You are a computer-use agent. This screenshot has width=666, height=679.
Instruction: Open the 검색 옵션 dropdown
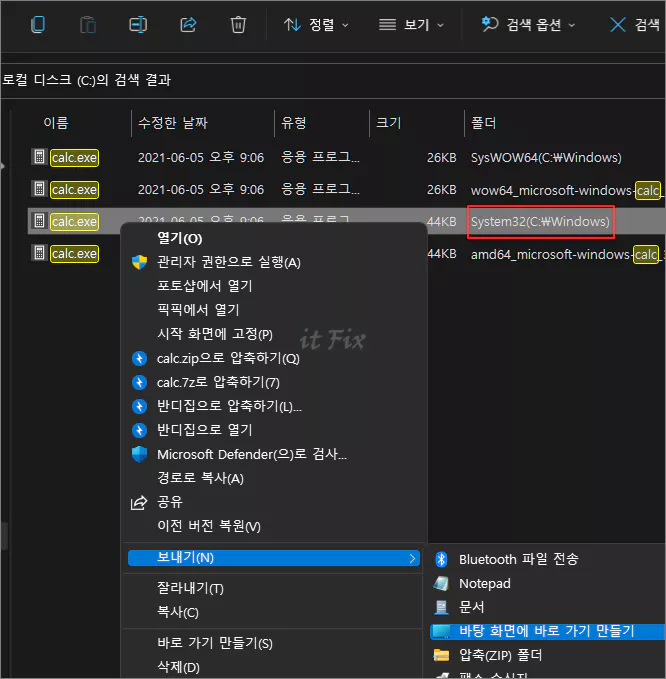(x=528, y=25)
